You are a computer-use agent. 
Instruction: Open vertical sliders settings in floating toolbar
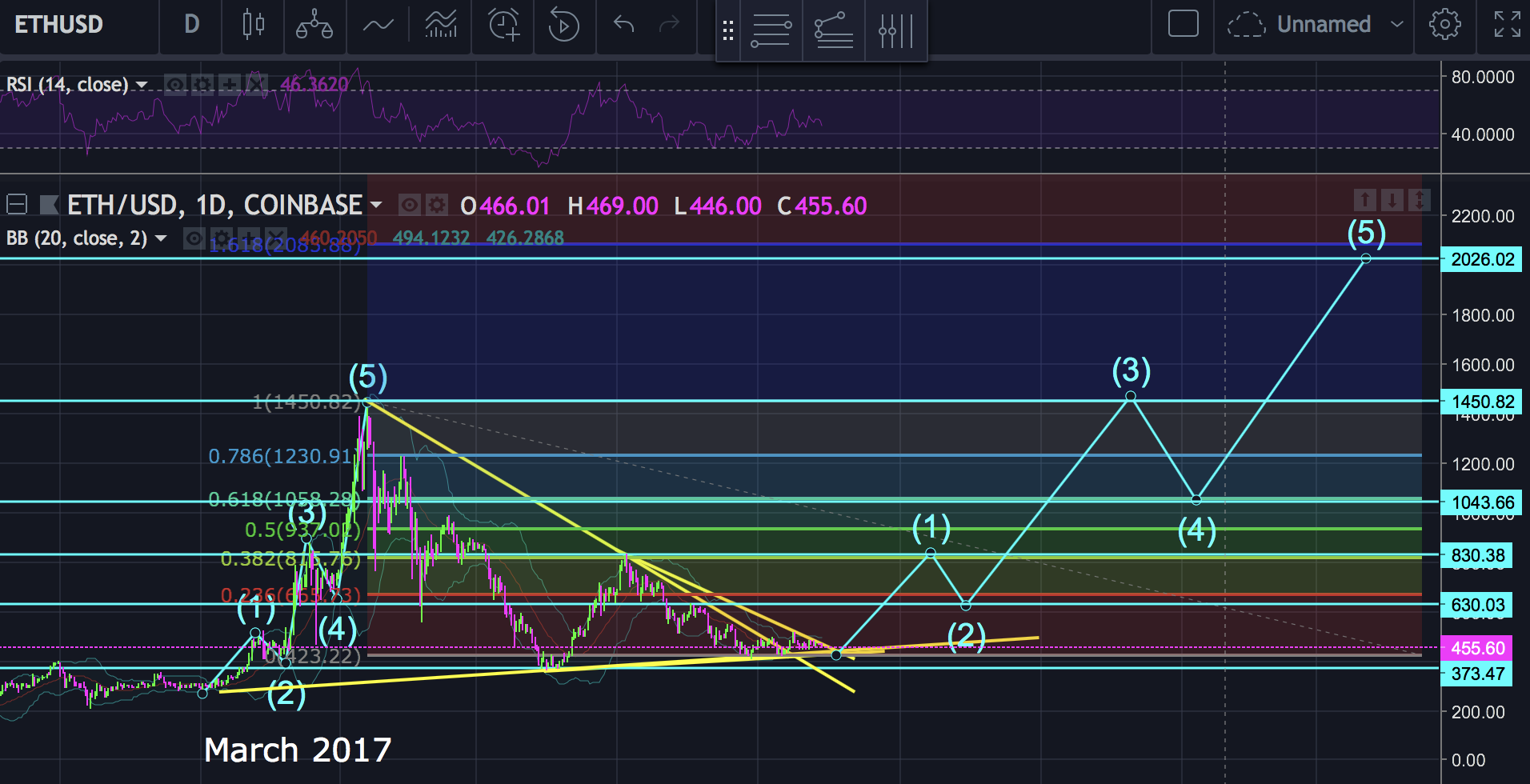click(x=896, y=30)
